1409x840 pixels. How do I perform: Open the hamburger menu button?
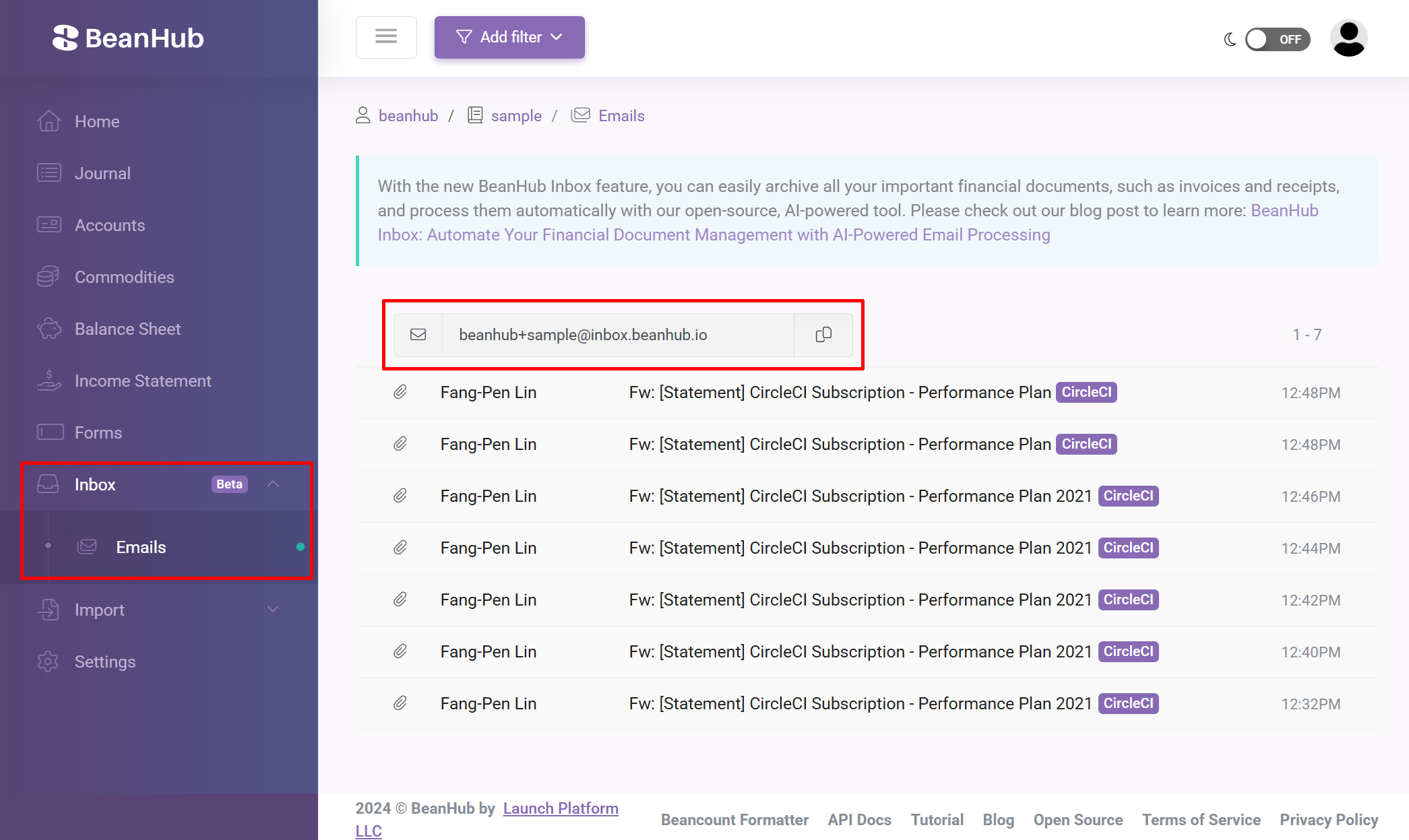[386, 37]
